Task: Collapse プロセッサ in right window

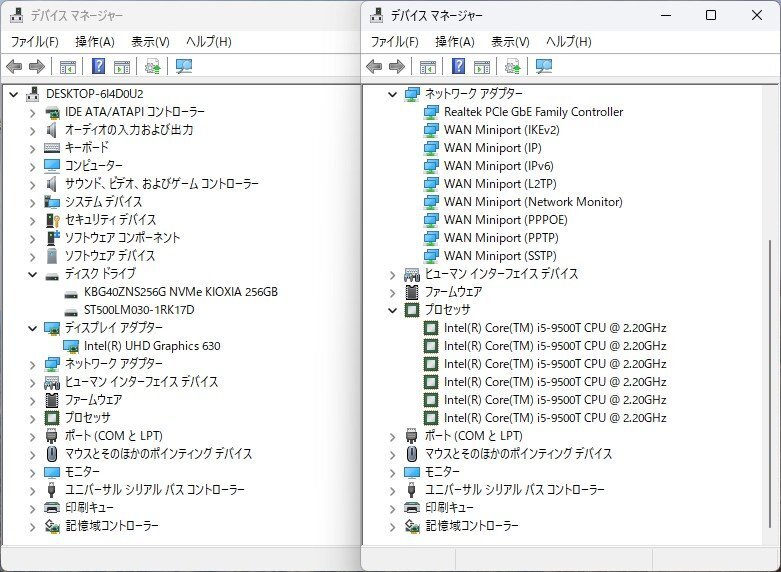Action: pyautogui.click(x=392, y=310)
